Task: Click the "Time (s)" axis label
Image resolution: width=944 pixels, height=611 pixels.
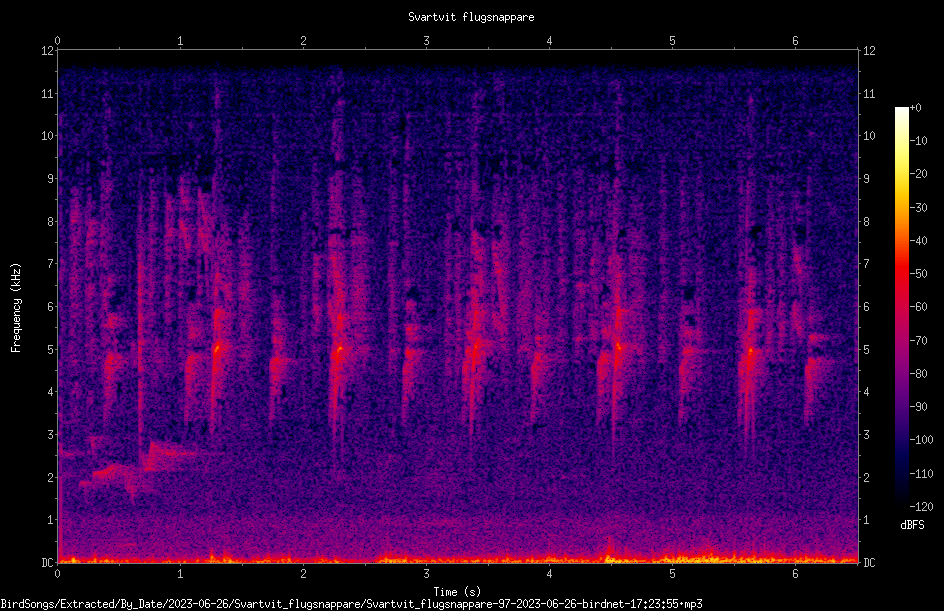Action: (x=457, y=592)
